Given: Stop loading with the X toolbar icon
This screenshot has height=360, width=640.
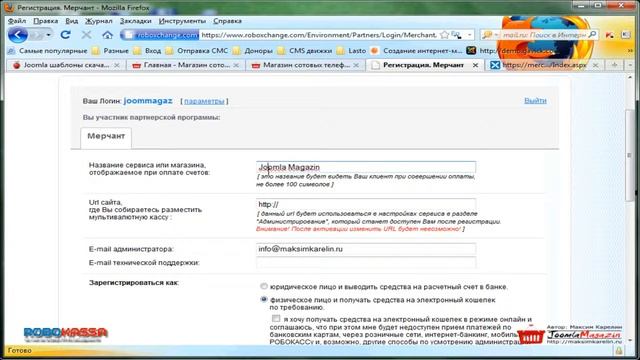Looking at the screenshot, I should point(86,35).
